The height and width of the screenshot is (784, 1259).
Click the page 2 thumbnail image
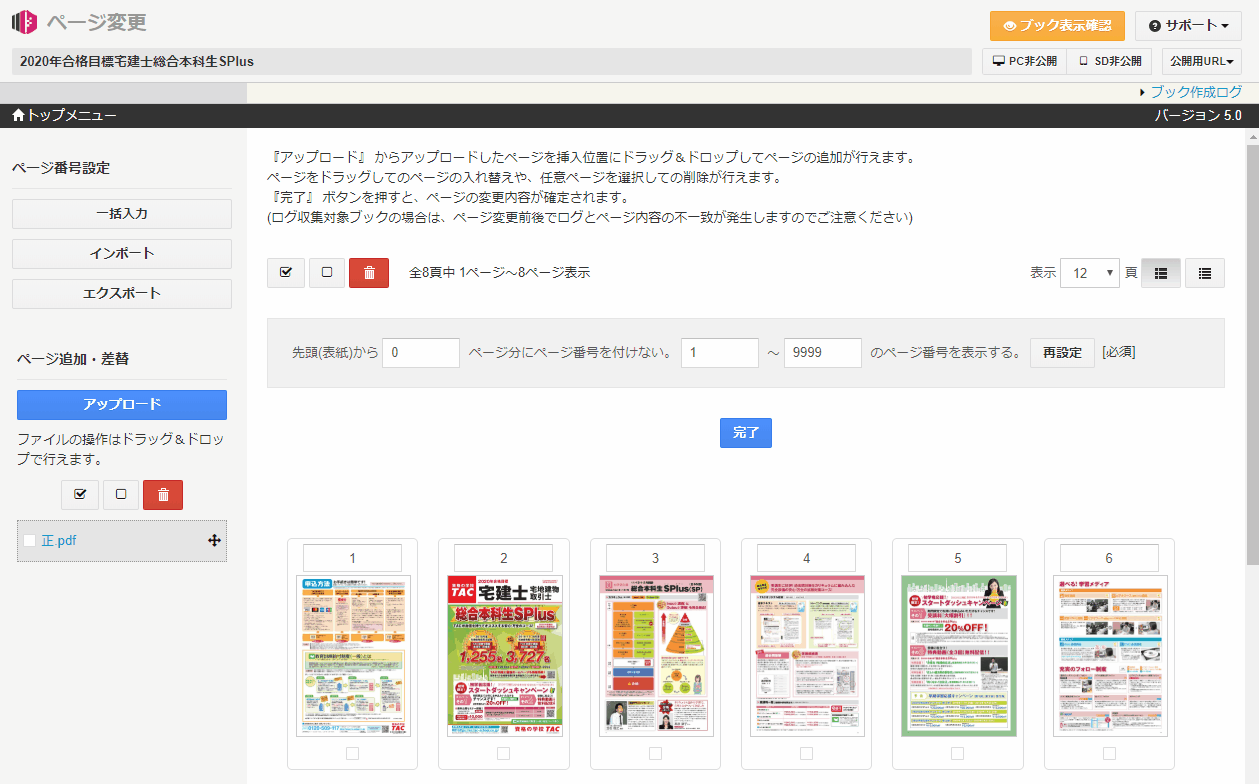(x=504, y=655)
